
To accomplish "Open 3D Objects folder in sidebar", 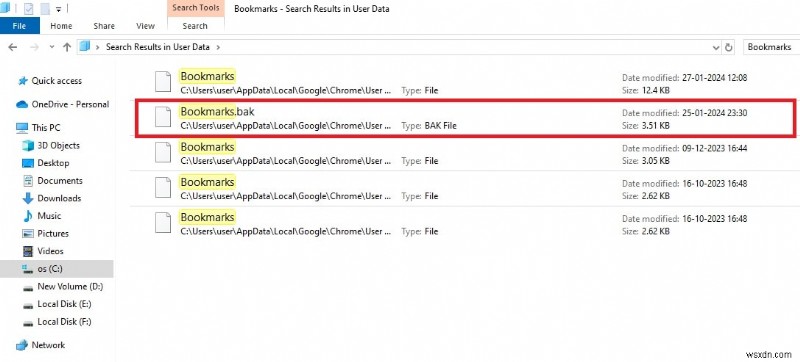I will click(58, 146).
